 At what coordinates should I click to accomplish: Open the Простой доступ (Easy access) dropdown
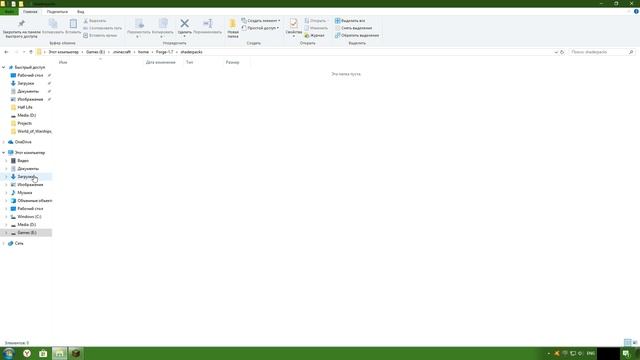click(260, 28)
